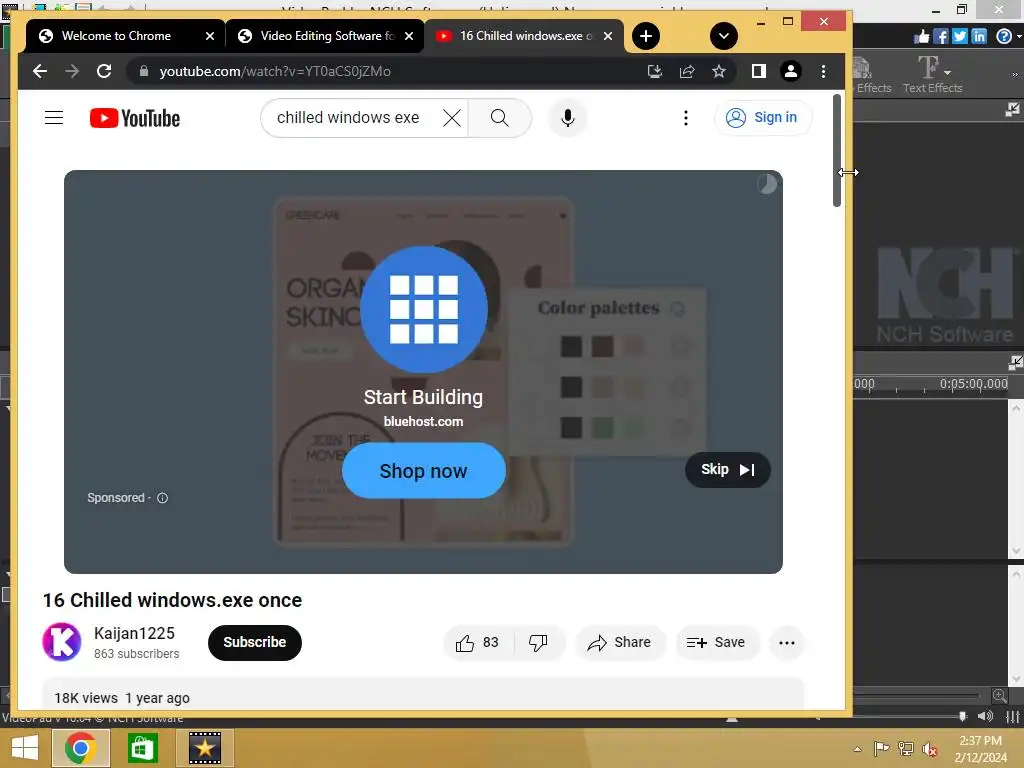
Task: Go to YouTube home via logo
Action: tap(135, 118)
